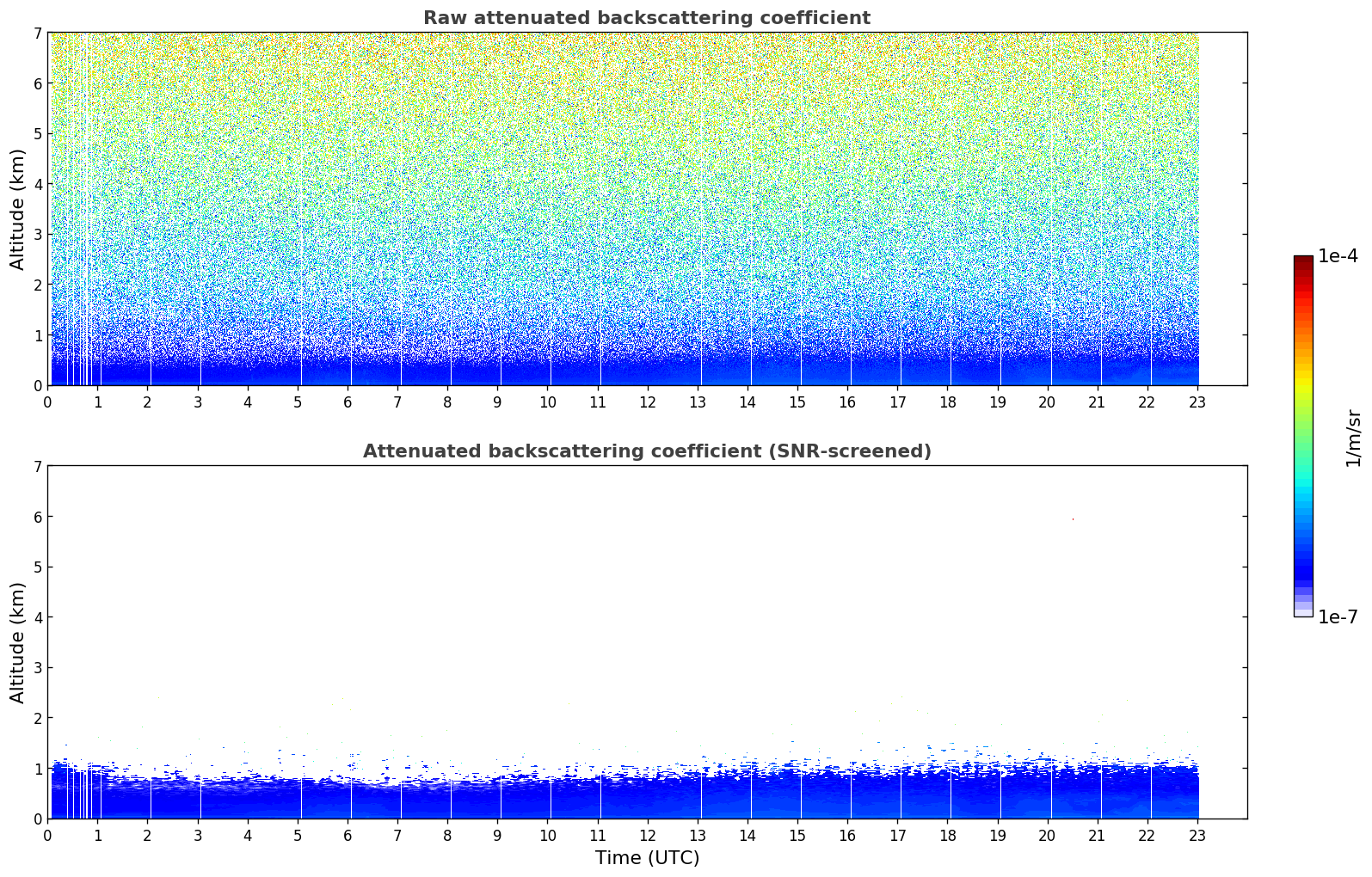Click the '7' altitude tick on the top plot
The height and width of the screenshot is (877, 1372).
[38, 33]
